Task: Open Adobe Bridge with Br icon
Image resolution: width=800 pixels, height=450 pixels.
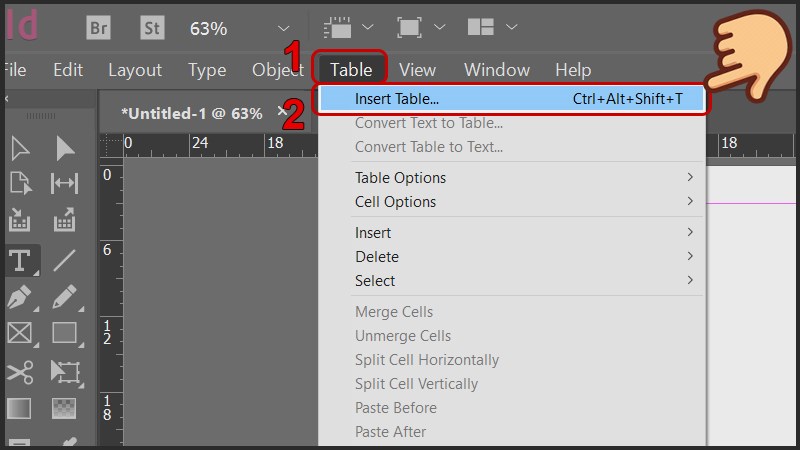Action: point(98,27)
